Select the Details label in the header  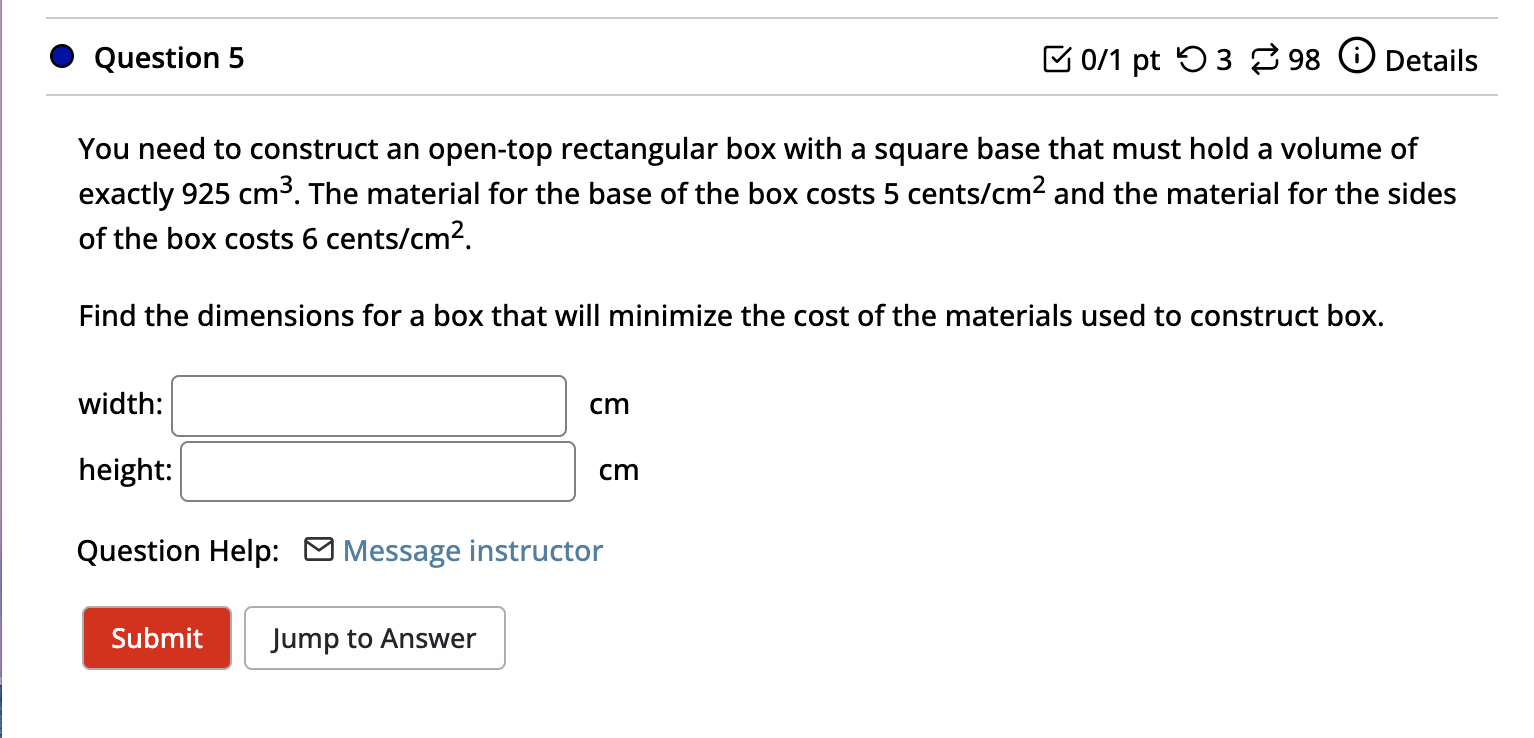click(x=1431, y=60)
